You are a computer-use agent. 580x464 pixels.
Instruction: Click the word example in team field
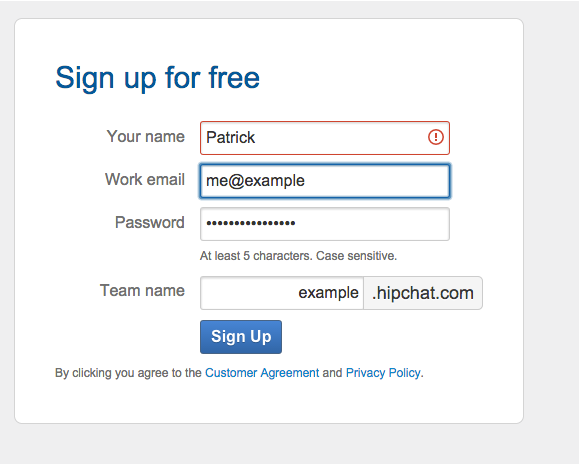click(328, 293)
